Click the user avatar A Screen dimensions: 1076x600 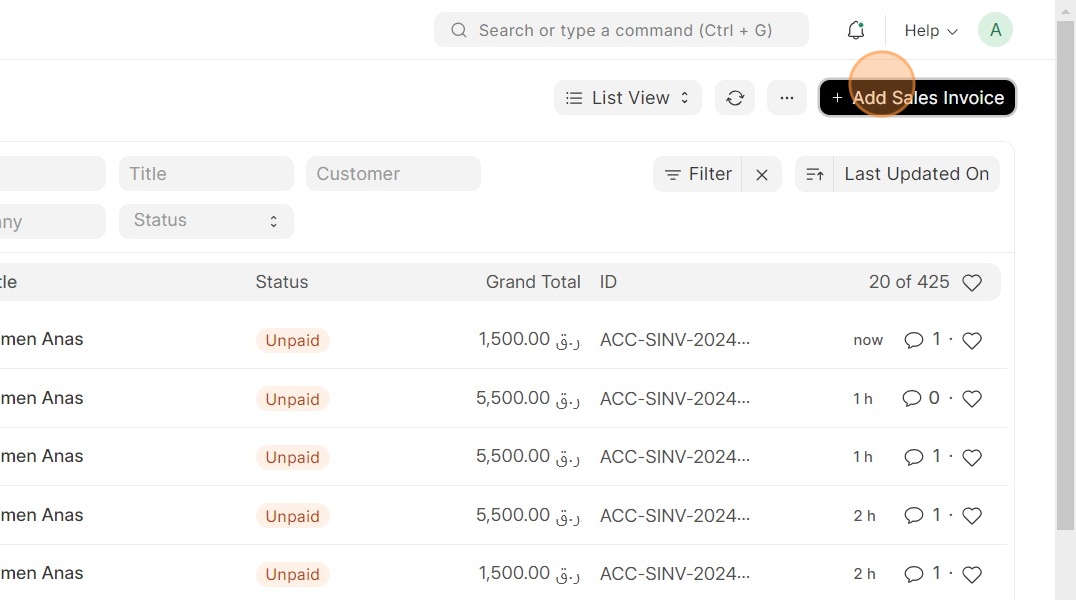[x=995, y=30]
